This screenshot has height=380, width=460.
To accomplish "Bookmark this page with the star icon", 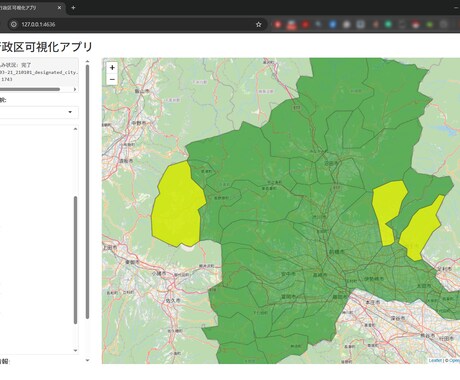I will click(x=258, y=24).
